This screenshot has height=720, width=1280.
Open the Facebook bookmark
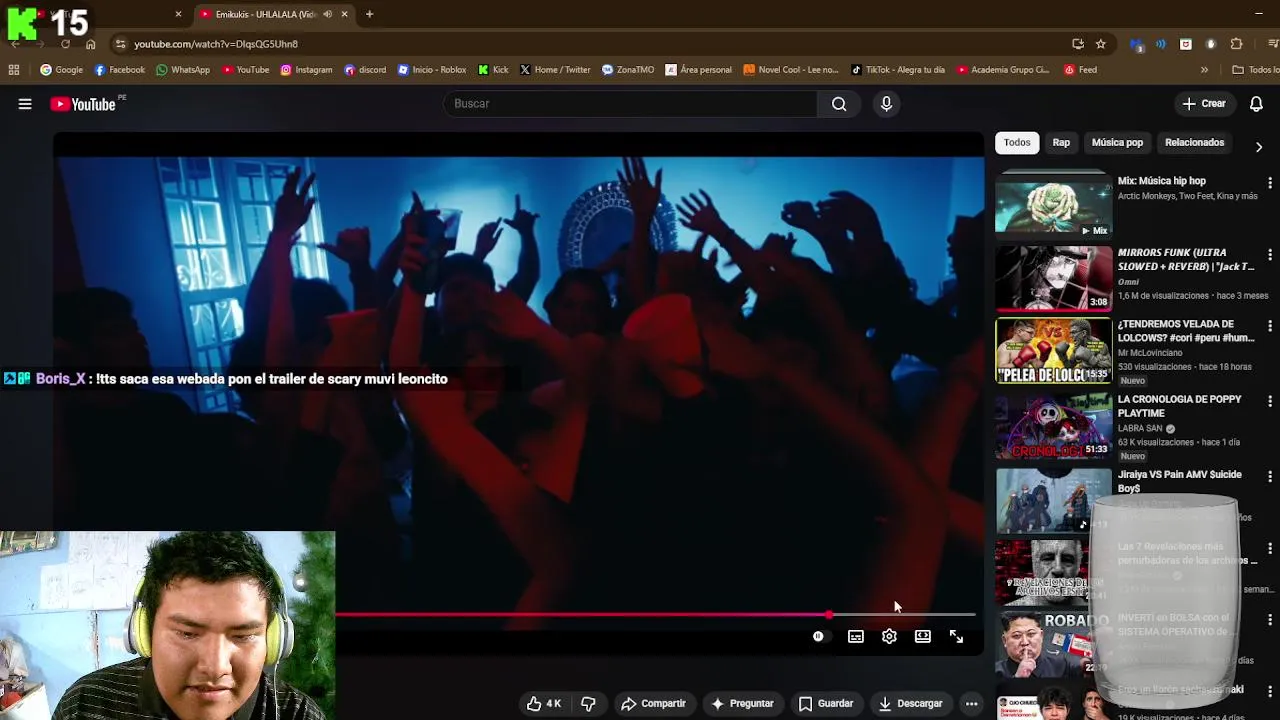pos(119,70)
